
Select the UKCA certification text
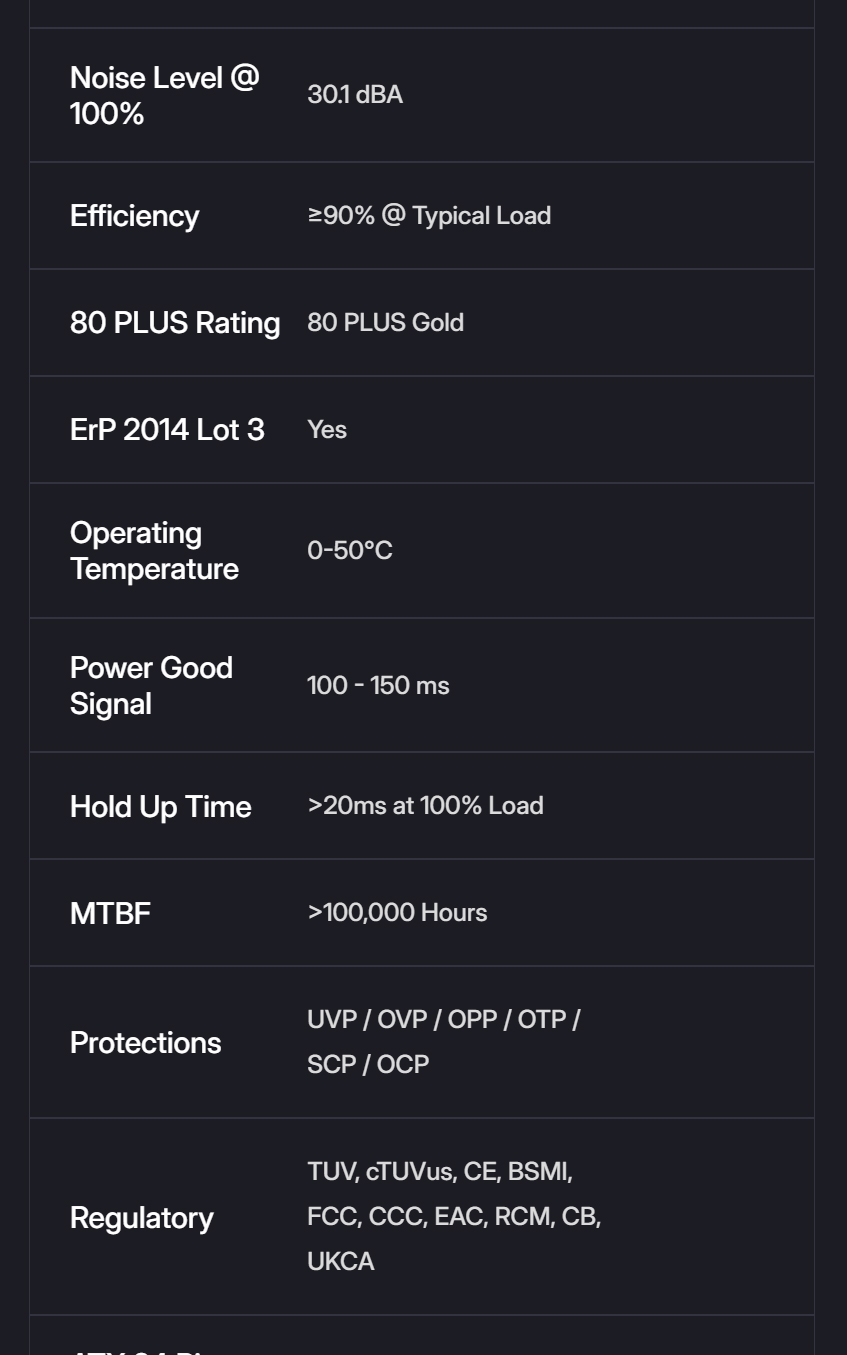(341, 1262)
